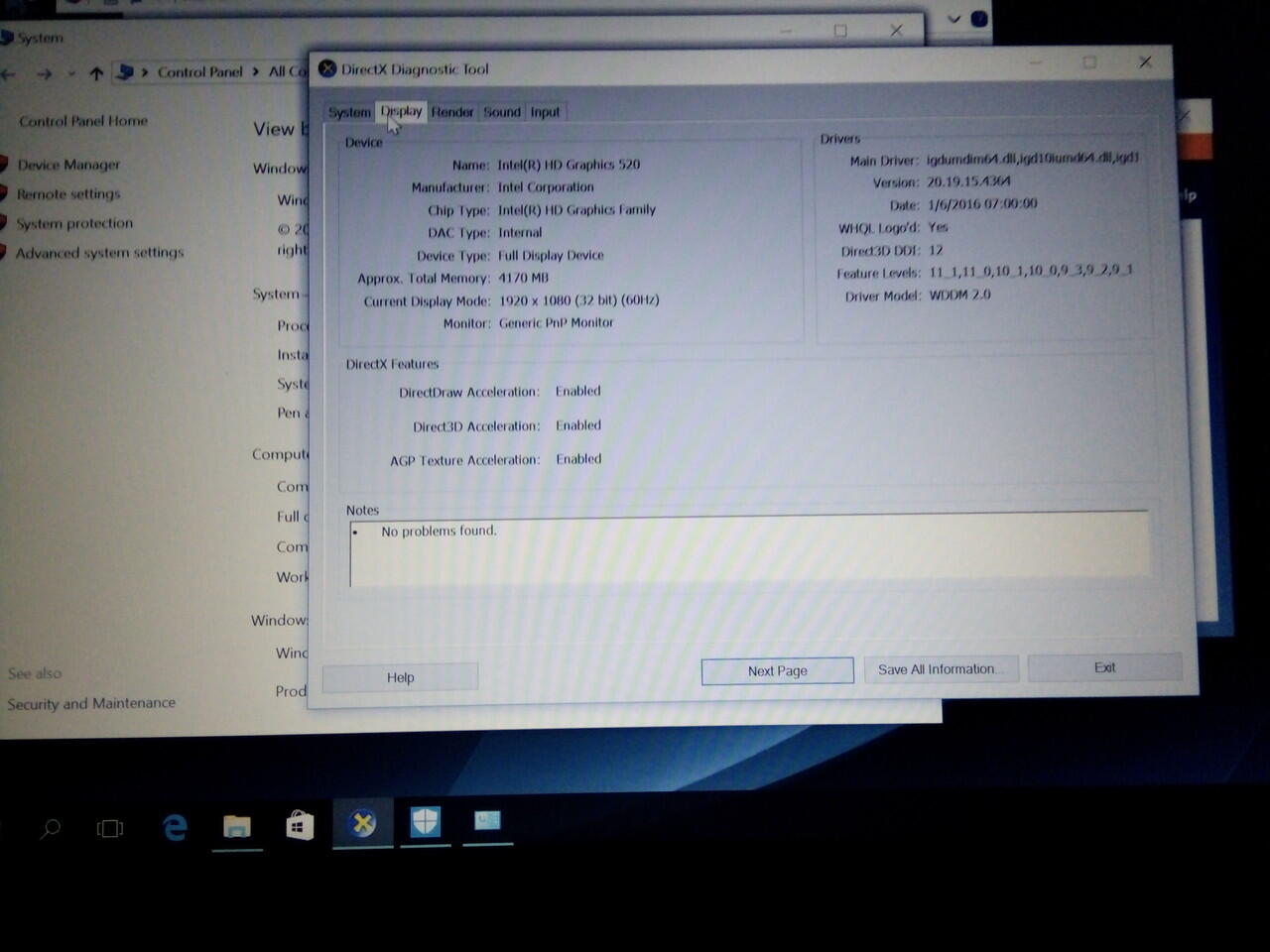The image size is (1270, 952).
Task: Go to Control Panel Home
Action: (83, 121)
